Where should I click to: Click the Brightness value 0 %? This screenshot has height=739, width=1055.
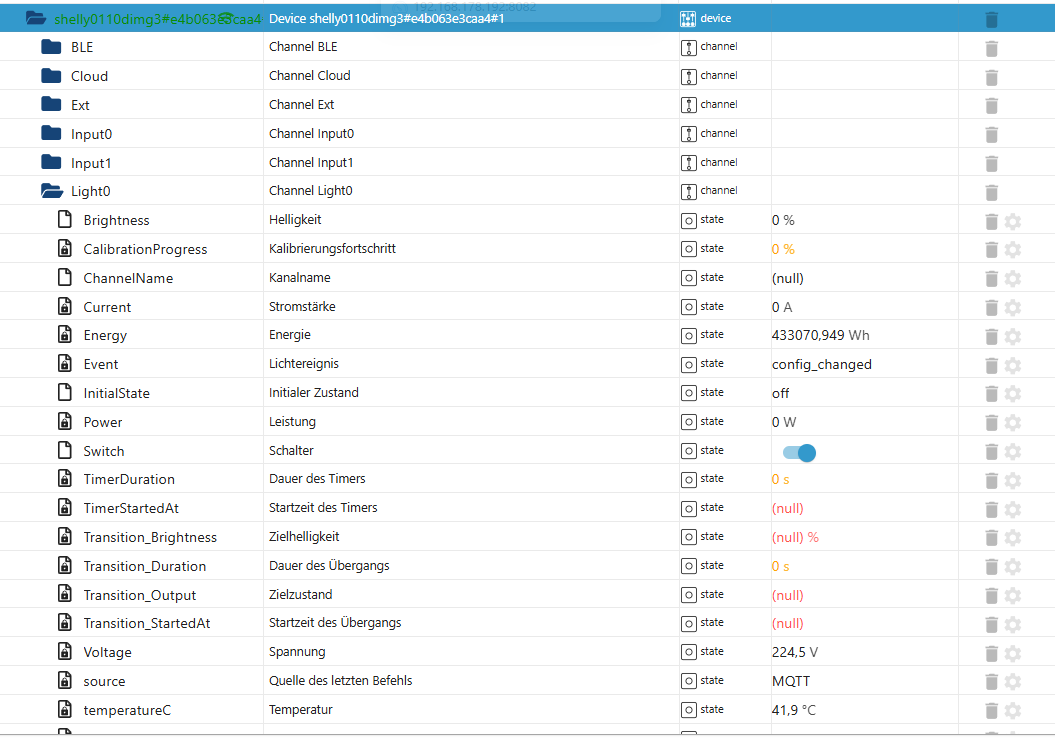(x=783, y=220)
